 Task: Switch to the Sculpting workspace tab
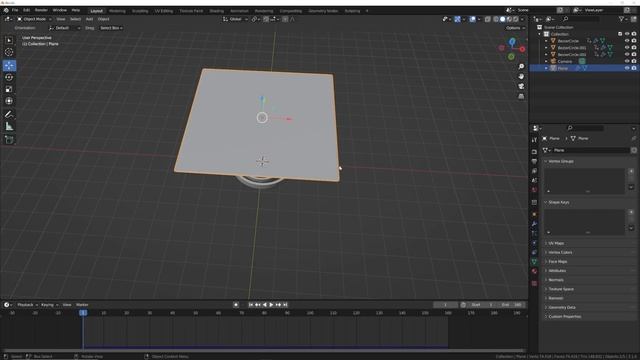click(140, 11)
